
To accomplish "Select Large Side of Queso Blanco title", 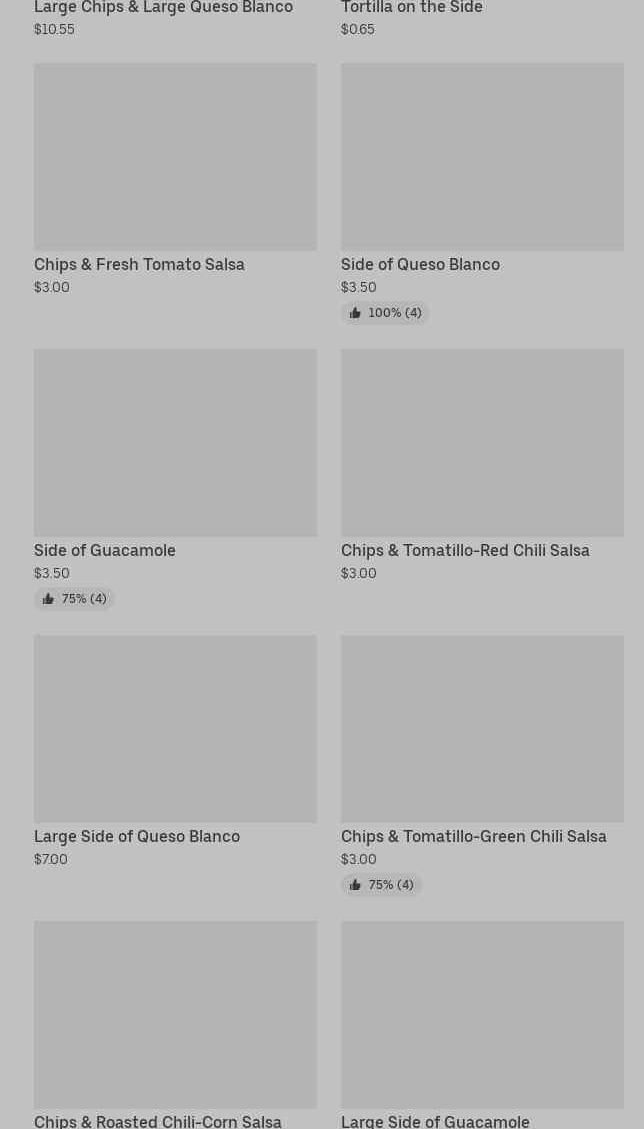I will pyautogui.click(x=137, y=836).
